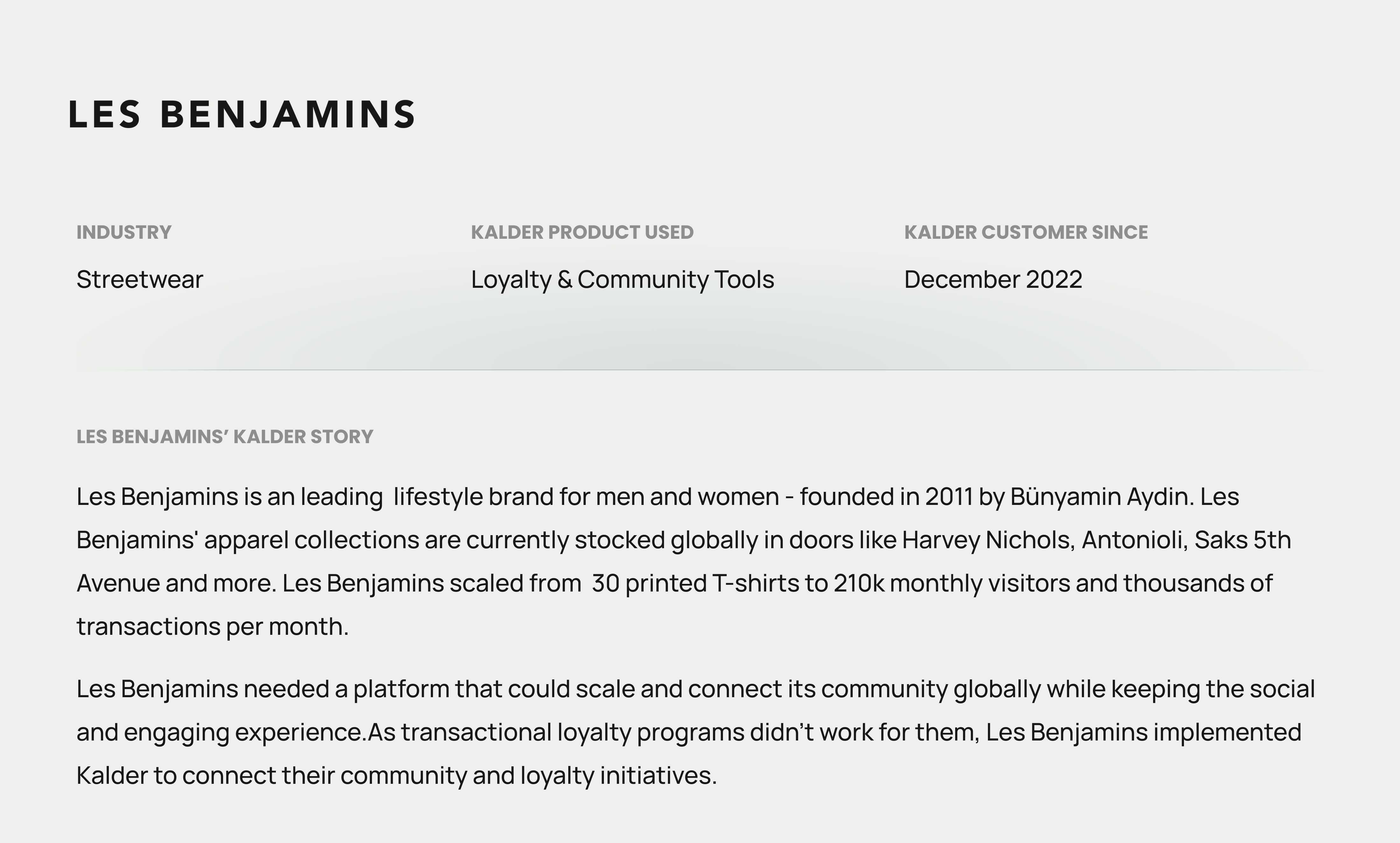This screenshot has height=843, width=1400.
Task: Select the KALDER PRODUCT USED label
Action: [582, 232]
